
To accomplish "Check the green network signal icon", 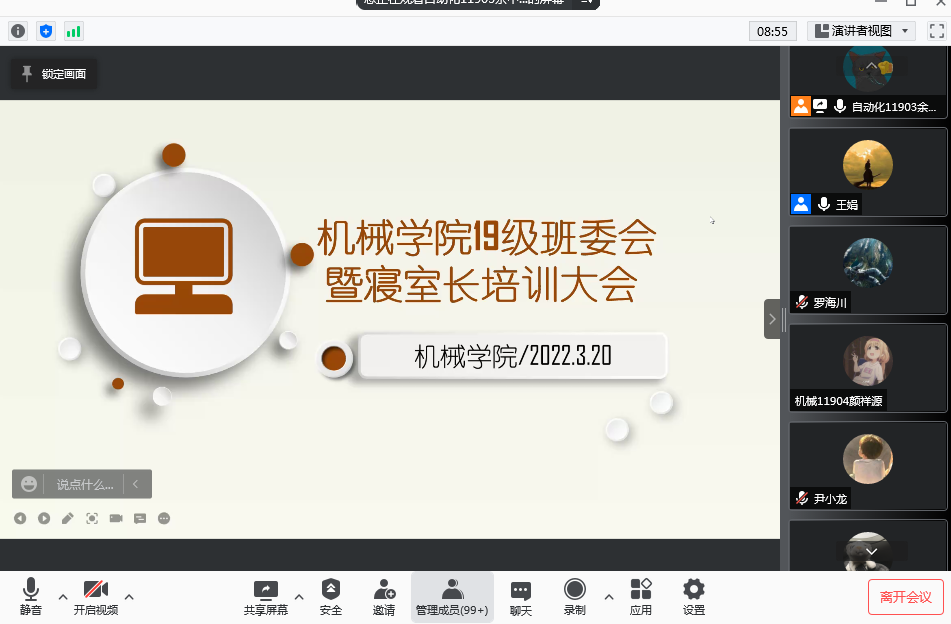I will [x=74, y=31].
